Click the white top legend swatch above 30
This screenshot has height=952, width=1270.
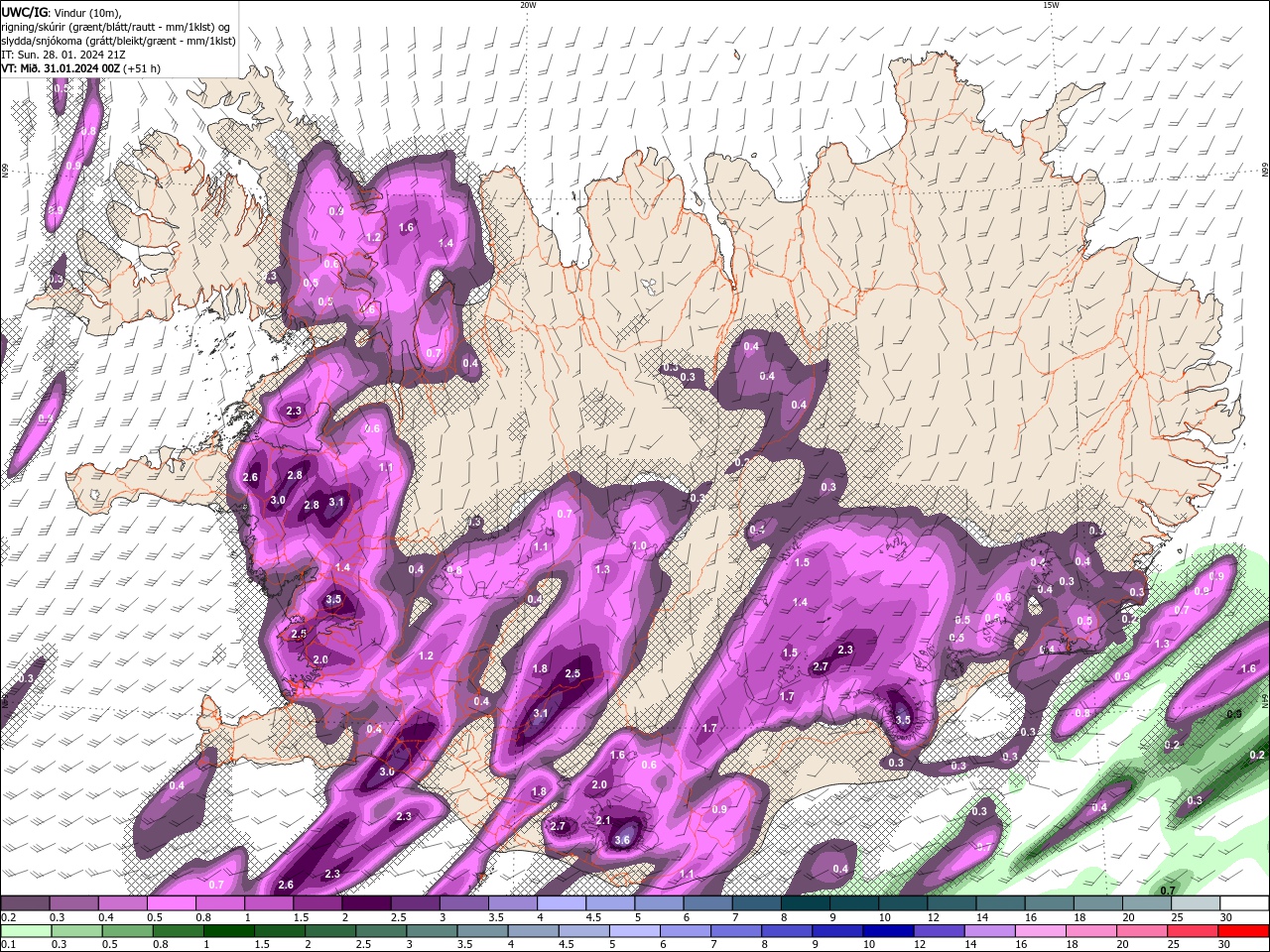[x=1244, y=903]
